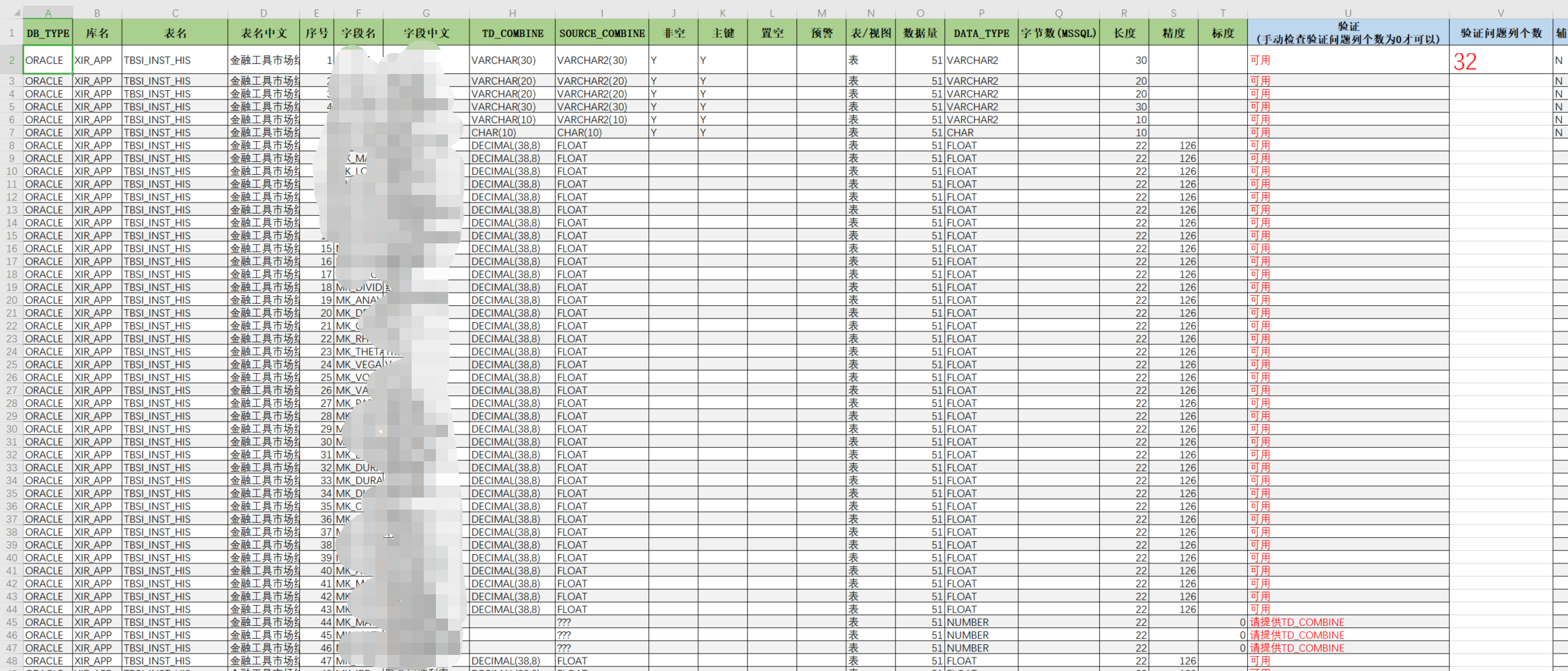Select row 48 by its row number

pyautogui.click(x=11, y=660)
